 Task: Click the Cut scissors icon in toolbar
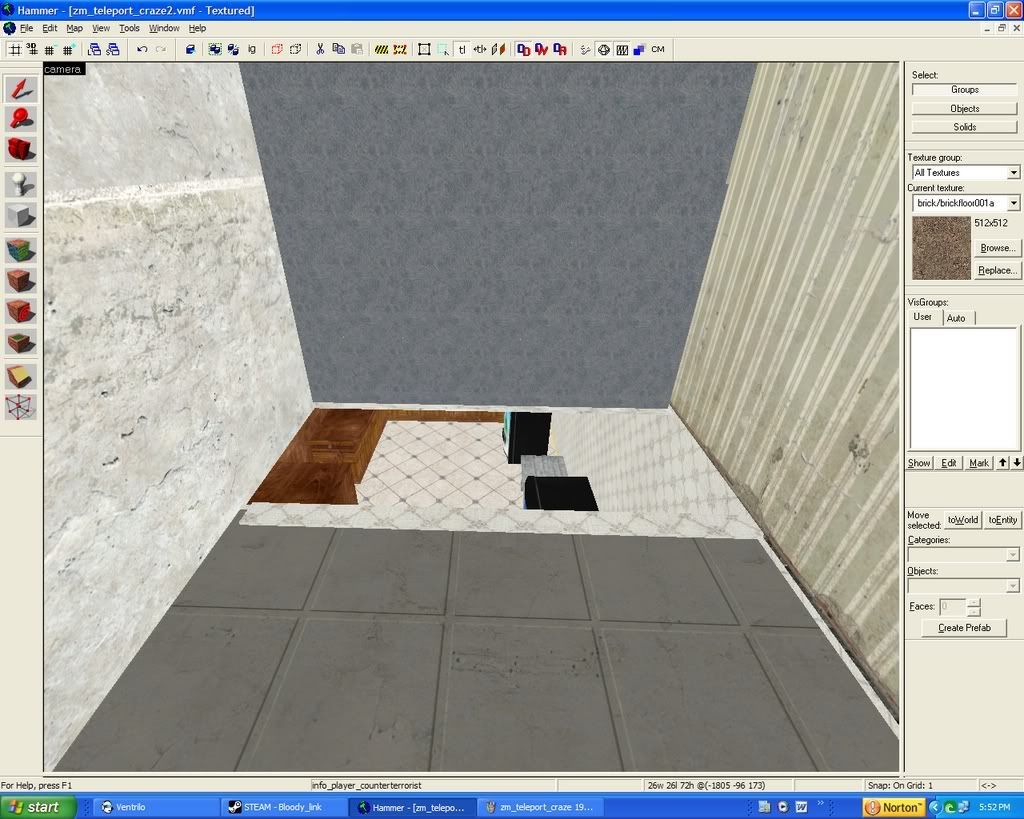320,49
